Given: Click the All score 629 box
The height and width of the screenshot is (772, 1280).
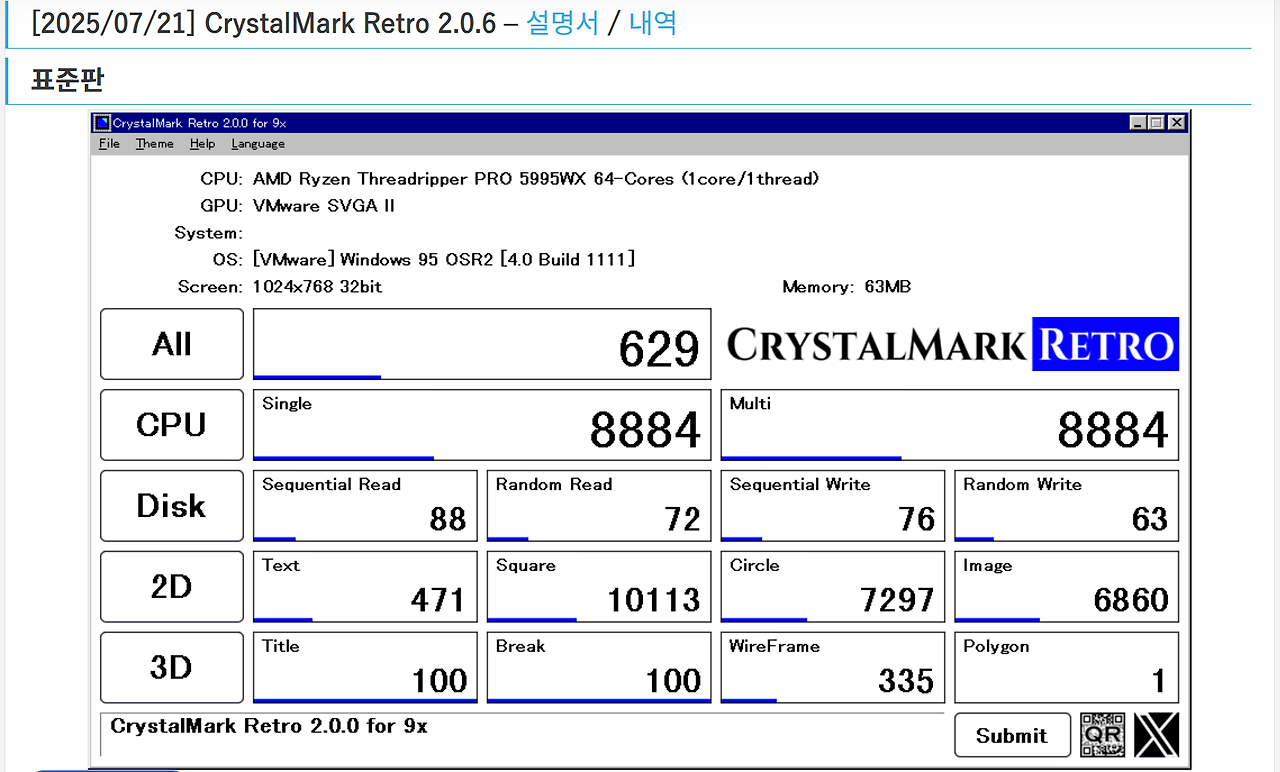Looking at the screenshot, I should click(x=482, y=344).
